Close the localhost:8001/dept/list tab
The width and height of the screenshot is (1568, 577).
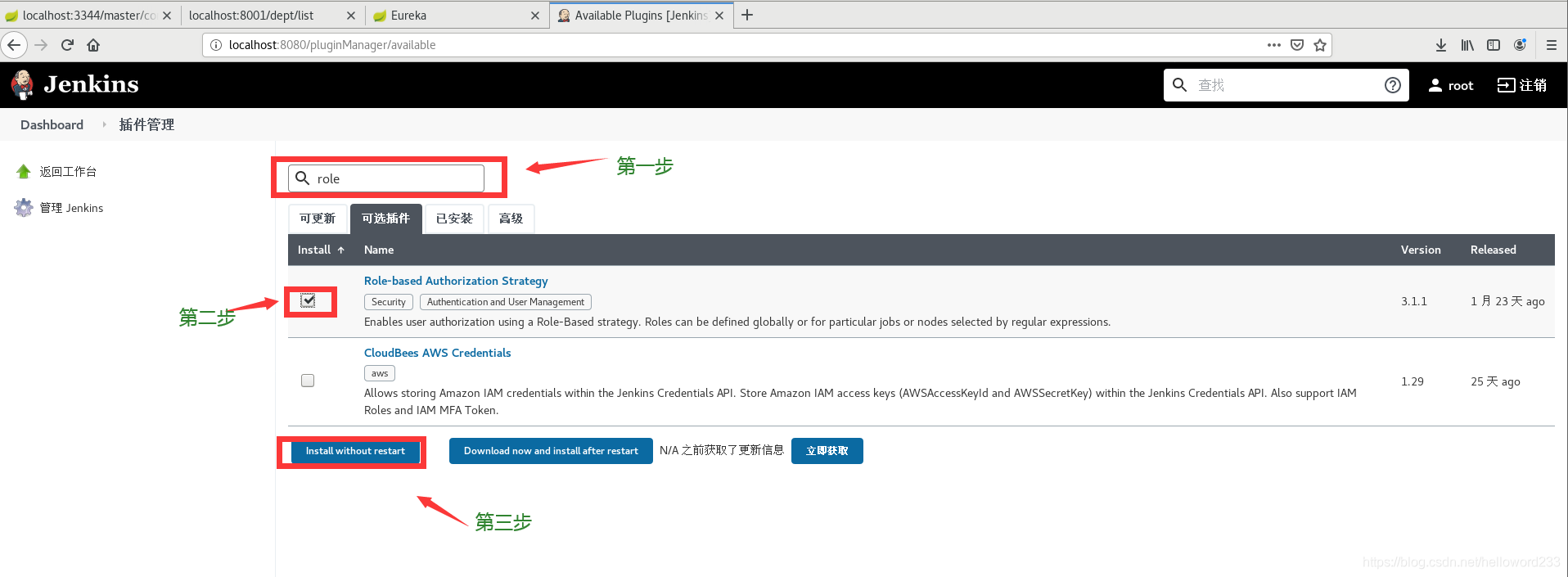[351, 16]
